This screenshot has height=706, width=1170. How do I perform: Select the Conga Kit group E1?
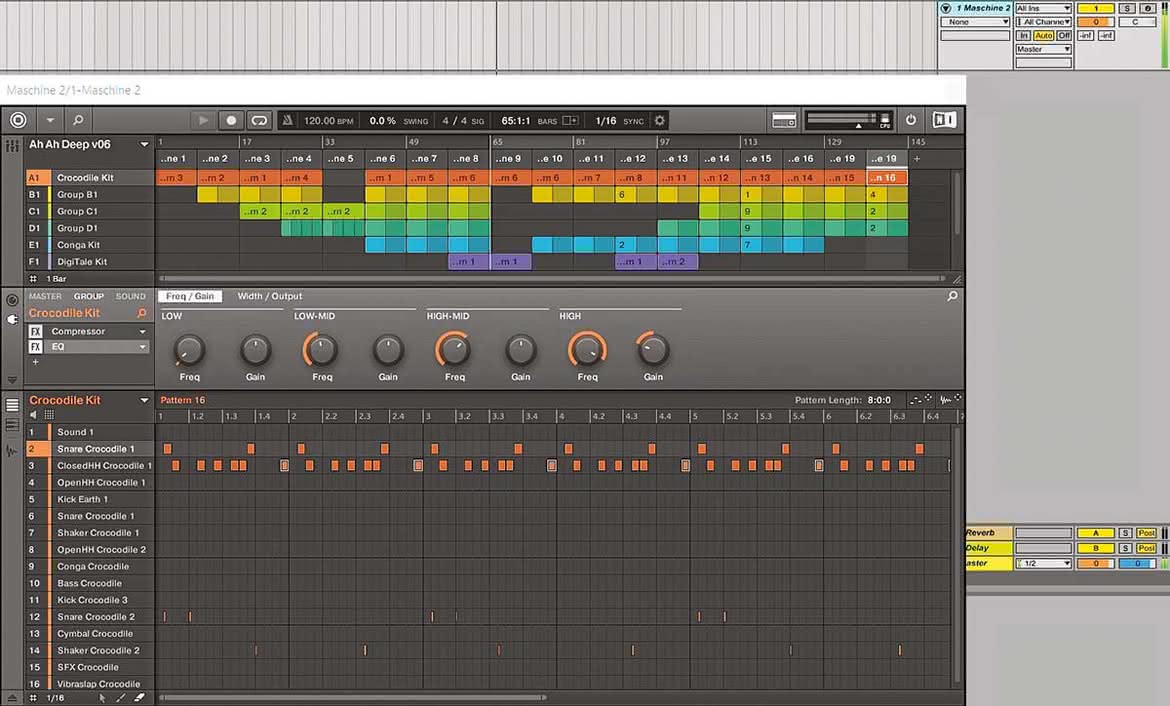coord(90,245)
